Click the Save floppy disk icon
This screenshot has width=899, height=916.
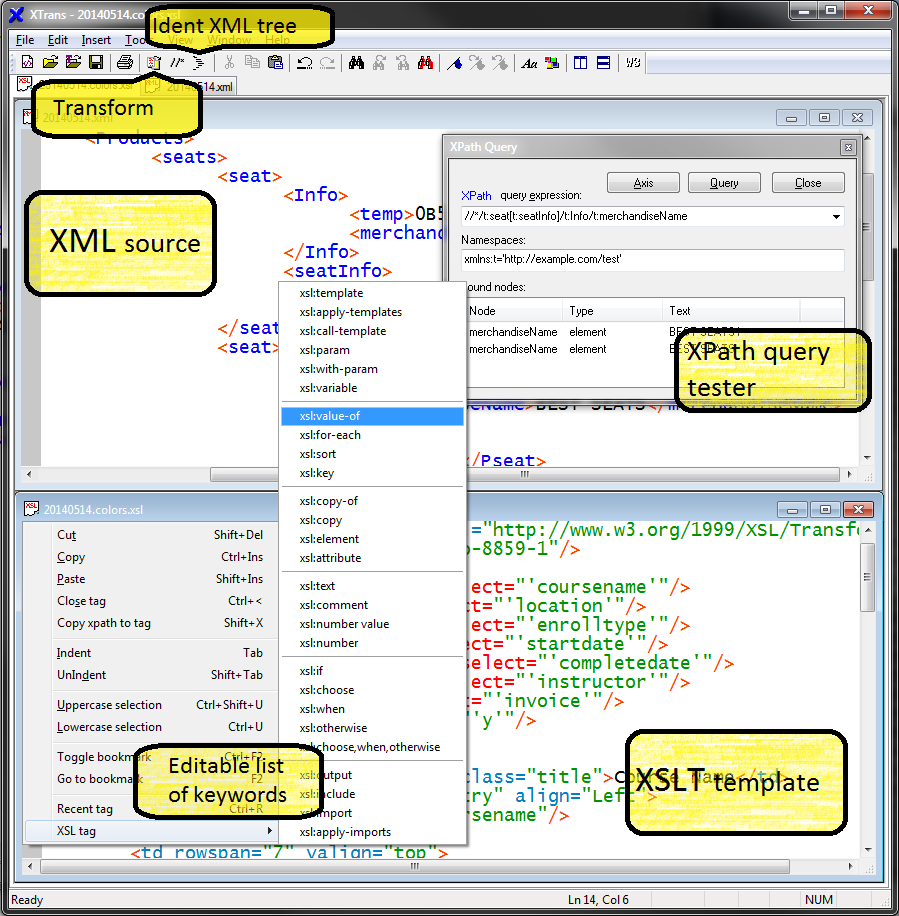click(96, 63)
